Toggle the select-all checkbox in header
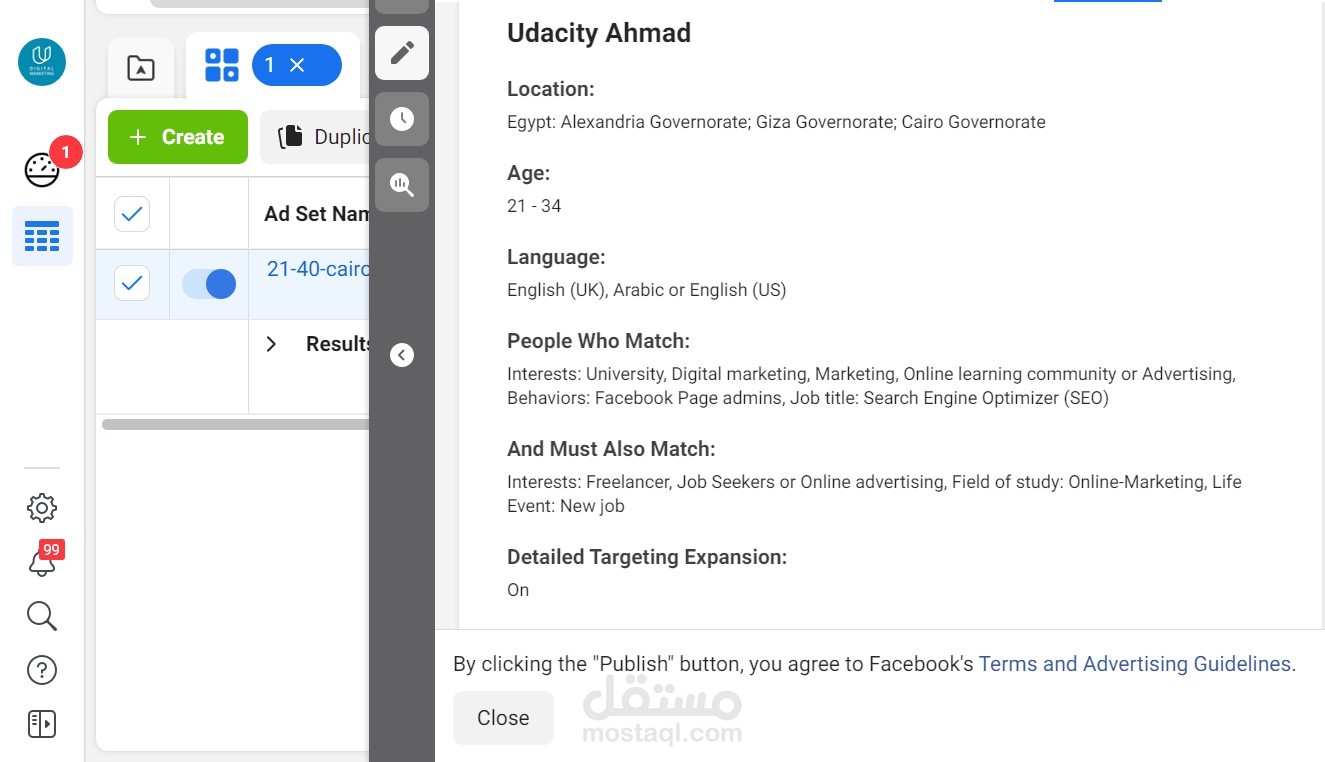 point(132,213)
